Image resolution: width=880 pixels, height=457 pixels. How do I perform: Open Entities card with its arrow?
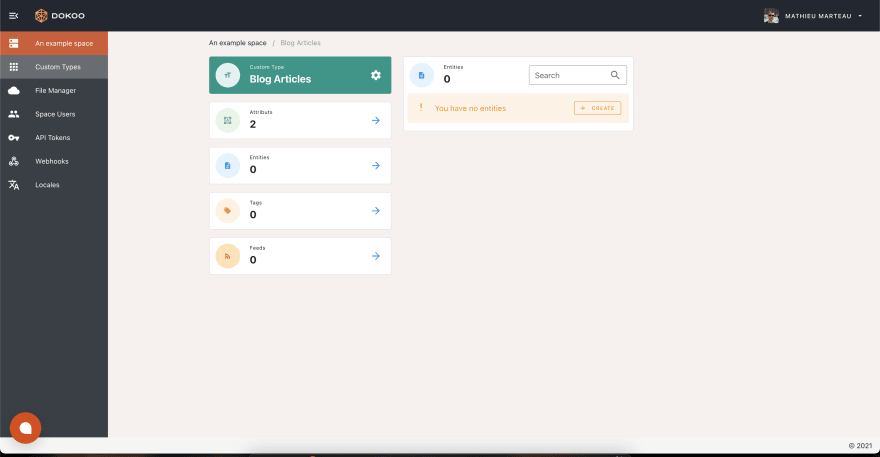[x=376, y=166]
